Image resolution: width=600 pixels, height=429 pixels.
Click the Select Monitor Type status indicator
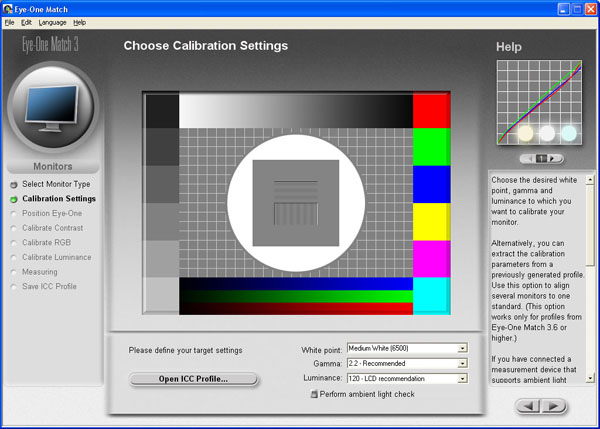click(x=14, y=185)
